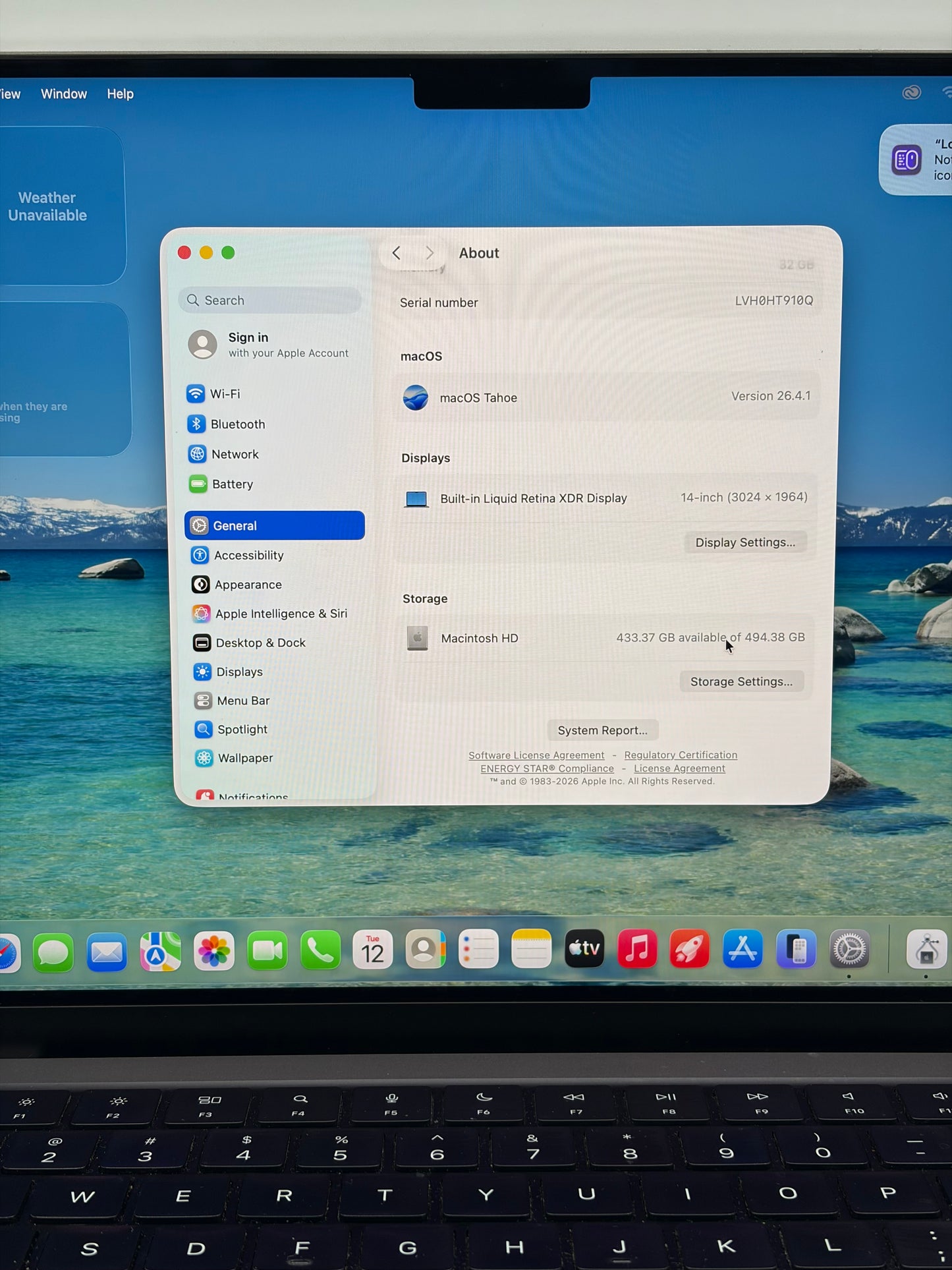This screenshot has width=952, height=1270.
Task: Open System Settings from the Dock
Action: 849,949
